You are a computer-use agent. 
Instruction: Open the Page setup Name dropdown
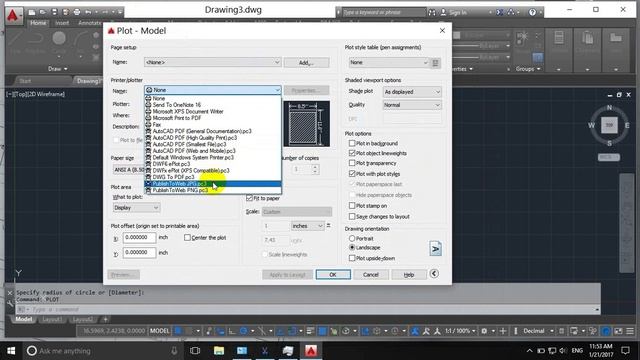(x=212, y=62)
